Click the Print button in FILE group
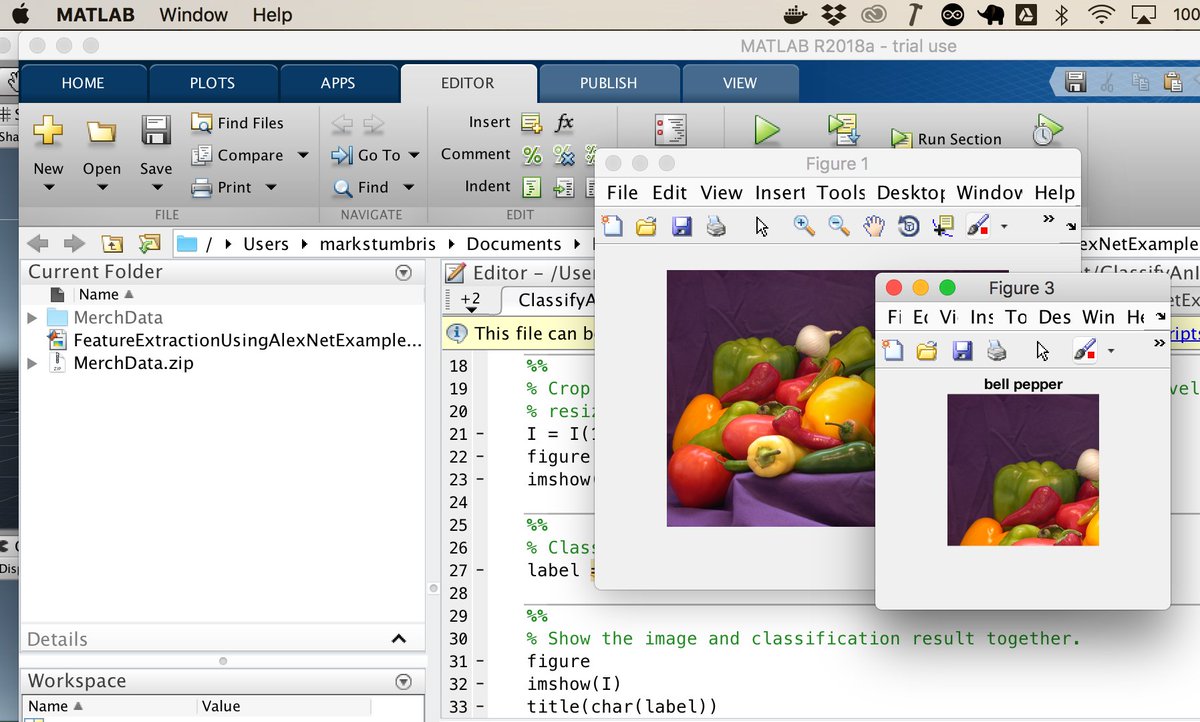Image resolution: width=1200 pixels, height=722 pixels. click(221, 187)
